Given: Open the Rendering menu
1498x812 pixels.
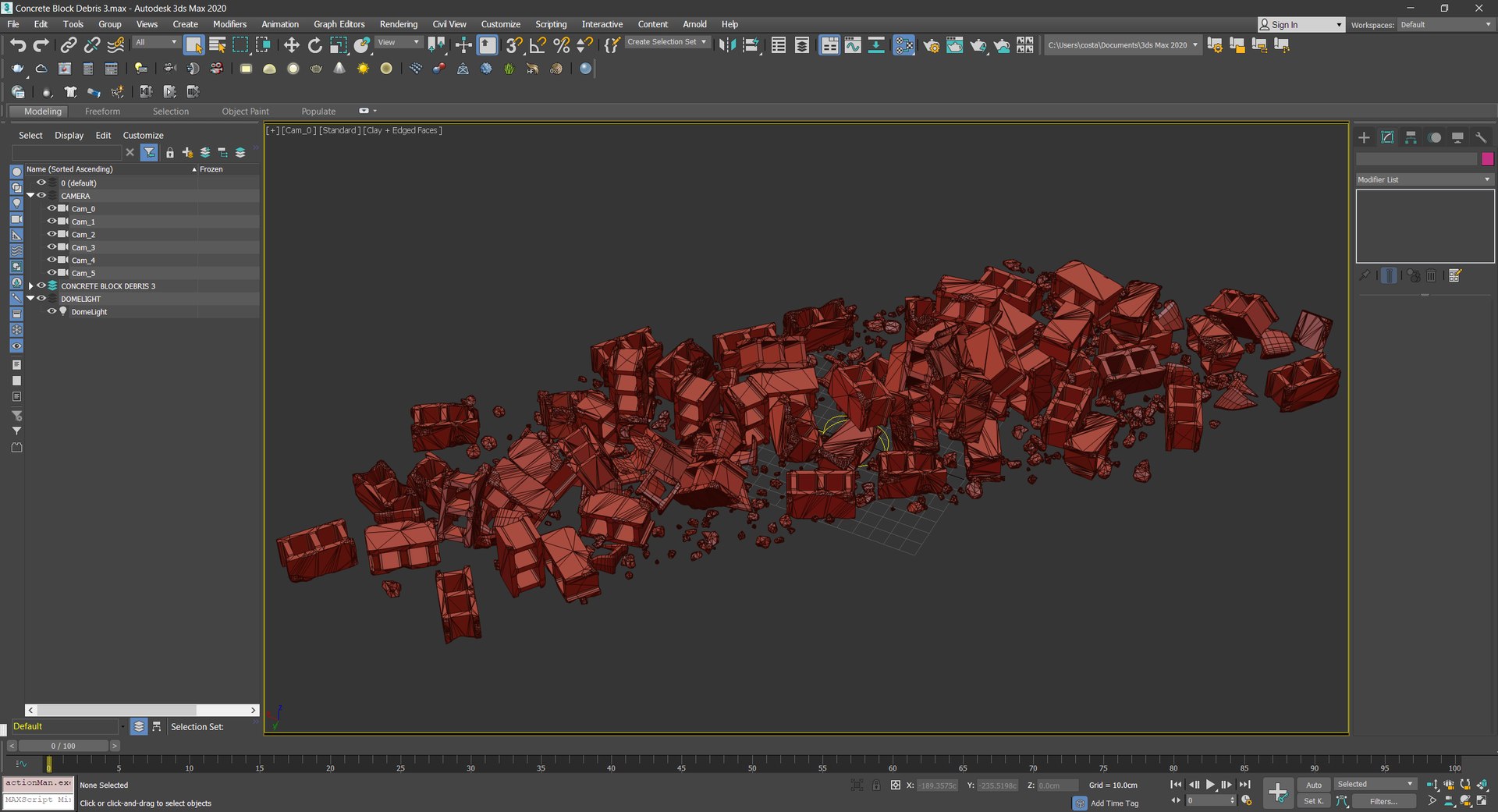Looking at the screenshot, I should click(398, 24).
